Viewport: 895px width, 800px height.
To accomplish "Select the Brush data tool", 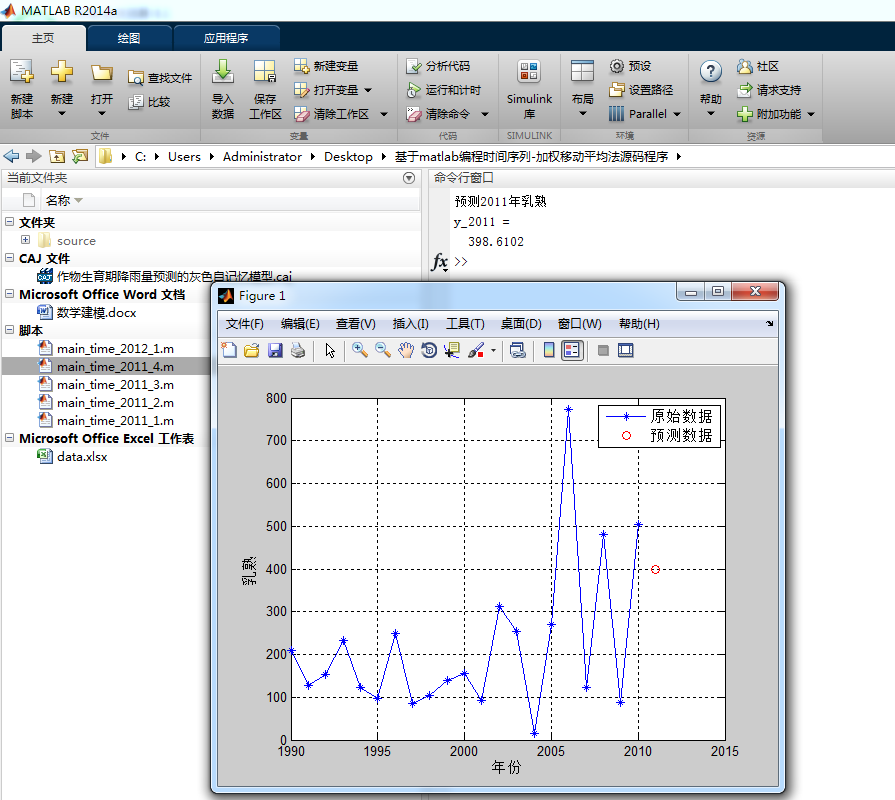I will pyautogui.click(x=476, y=350).
